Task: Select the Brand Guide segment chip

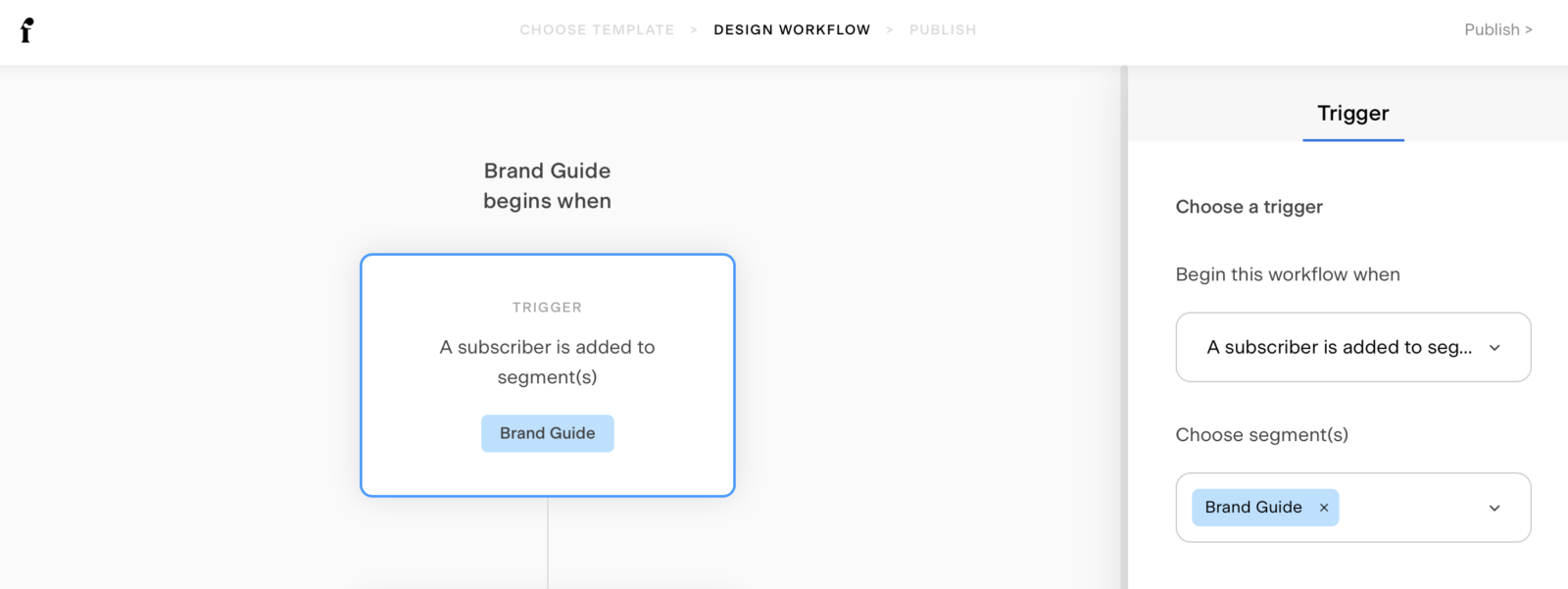Action: coord(1254,507)
